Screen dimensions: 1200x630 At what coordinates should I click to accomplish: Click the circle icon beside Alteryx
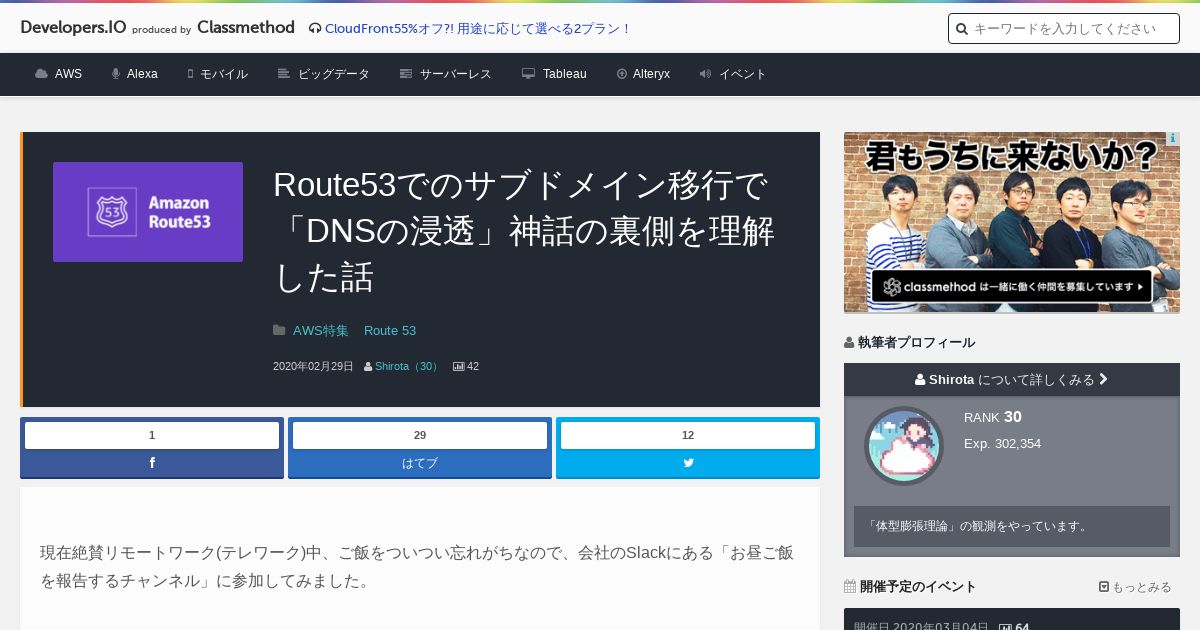[622, 74]
